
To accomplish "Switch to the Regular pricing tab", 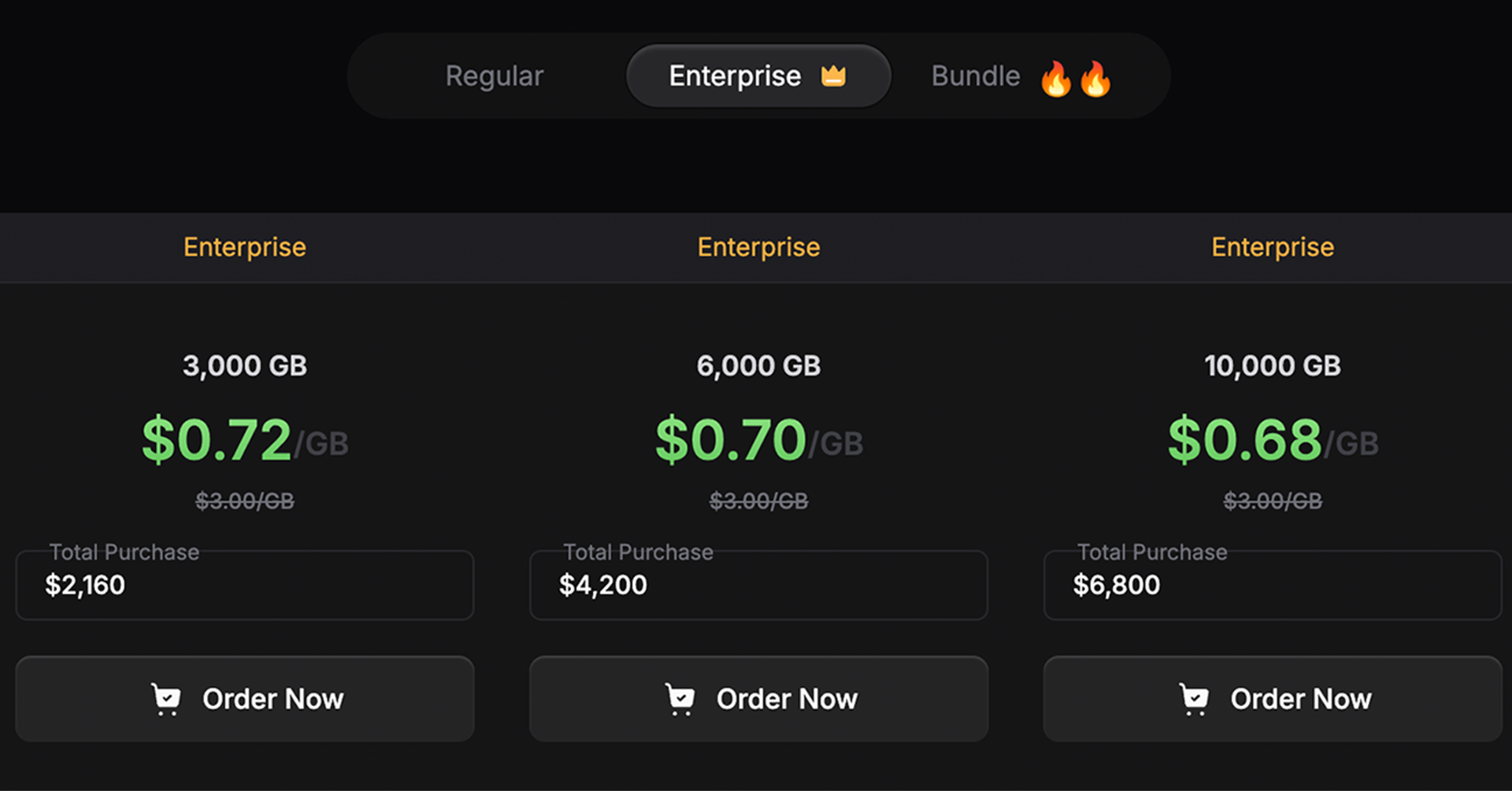I will (494, 76).
